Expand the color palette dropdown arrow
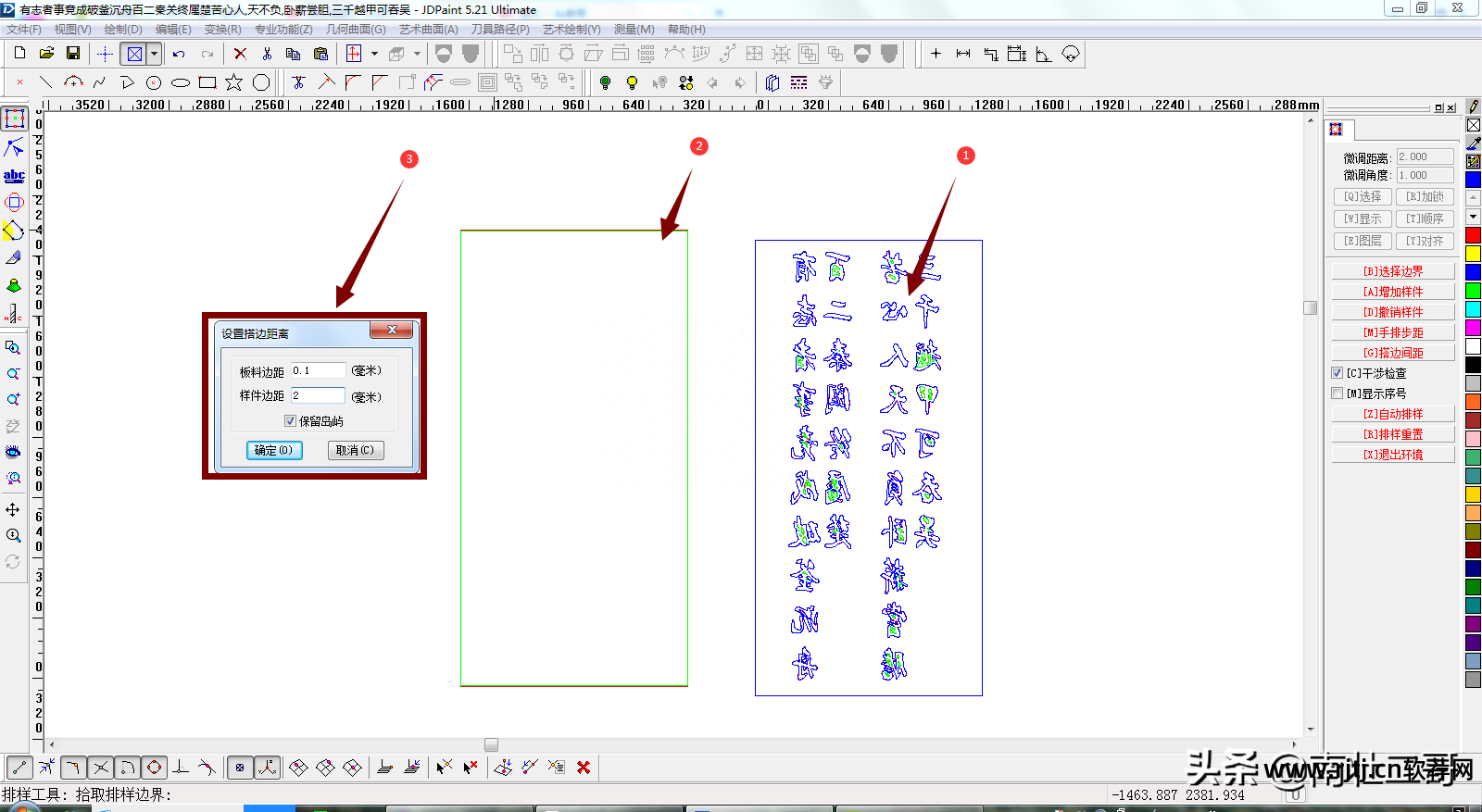 (1473, 217)
